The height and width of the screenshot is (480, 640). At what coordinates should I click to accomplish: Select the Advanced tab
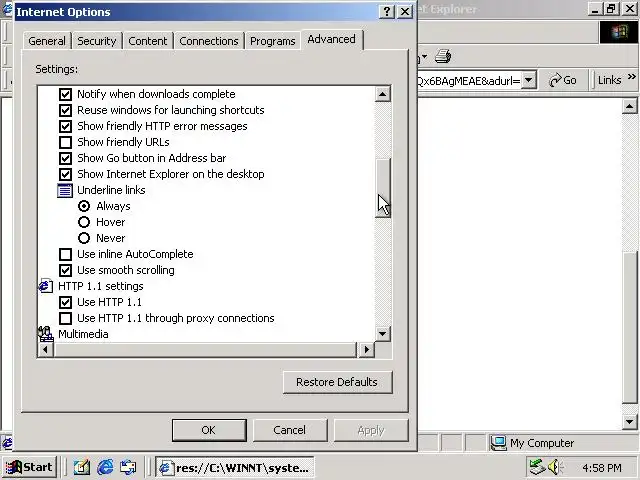(331, 40)
